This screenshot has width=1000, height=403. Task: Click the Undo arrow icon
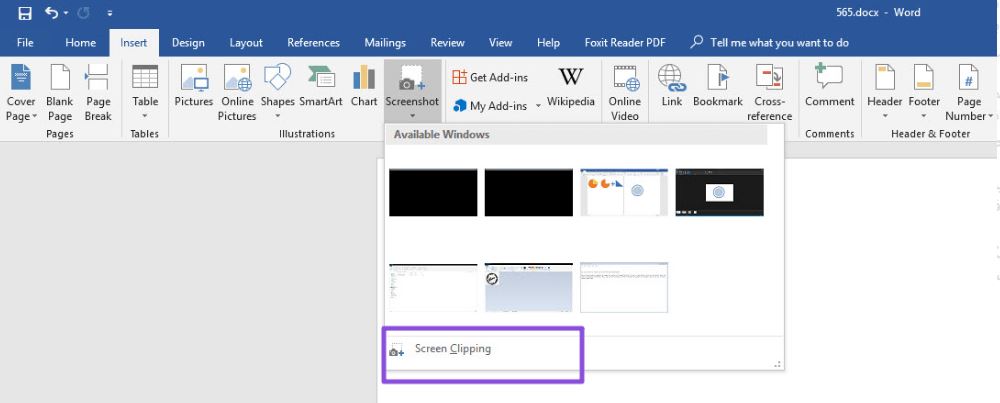point(51,13)
